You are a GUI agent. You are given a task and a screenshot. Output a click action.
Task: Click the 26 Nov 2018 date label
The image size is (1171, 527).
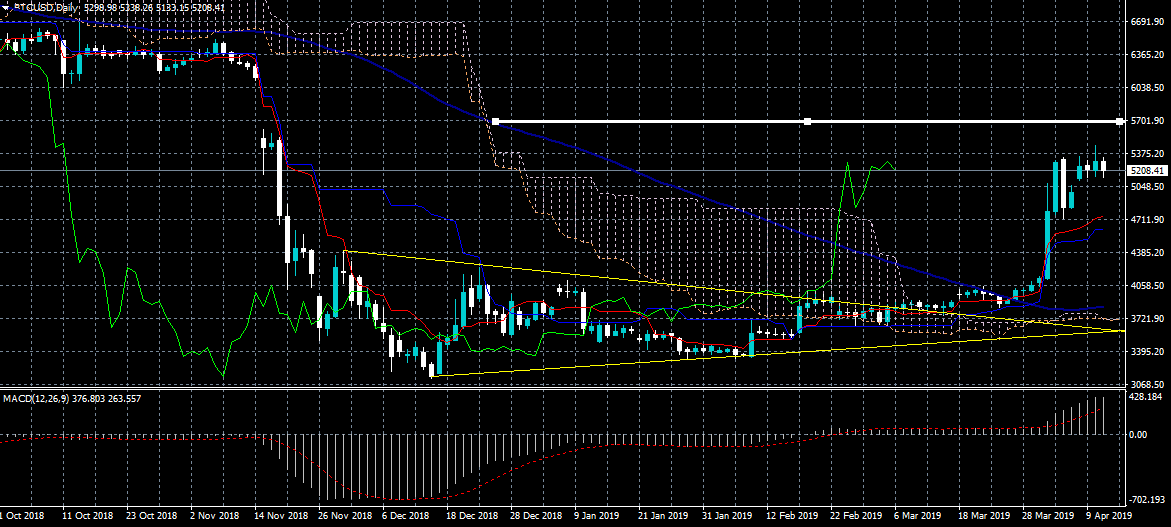[x=345, y=516]
